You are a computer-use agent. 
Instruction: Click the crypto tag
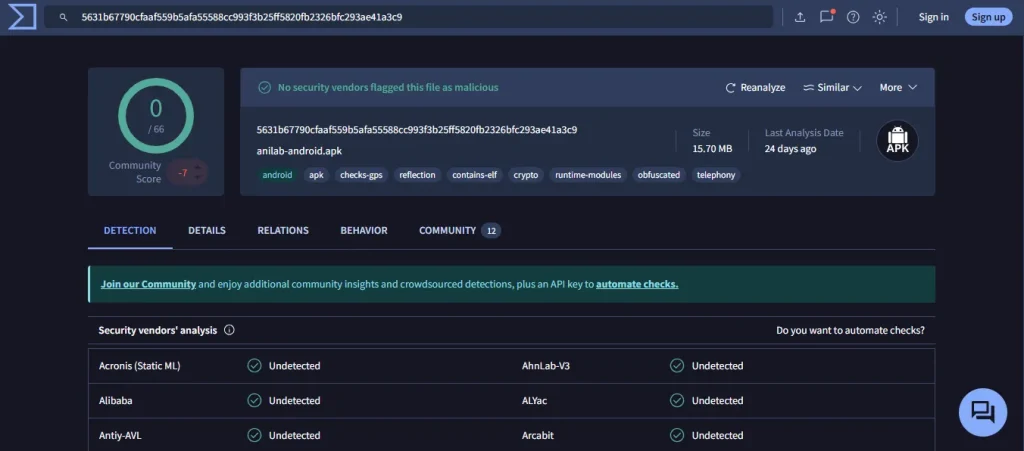tap(526, 175)
